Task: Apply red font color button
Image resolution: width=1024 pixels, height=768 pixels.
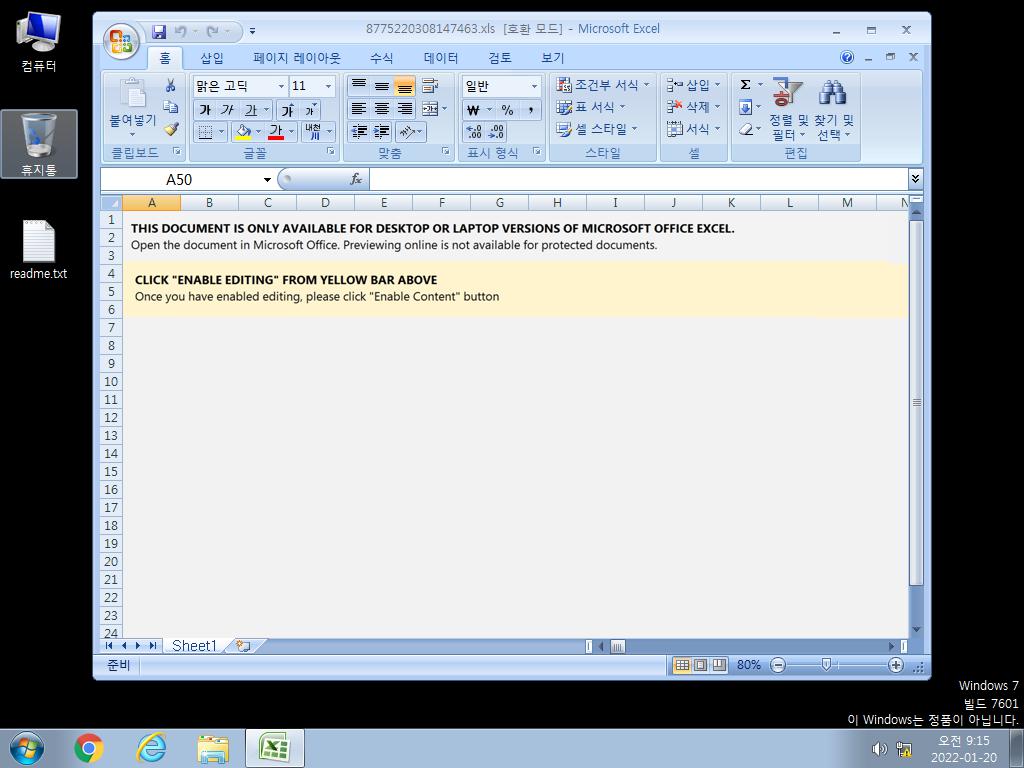Action: 276,132
